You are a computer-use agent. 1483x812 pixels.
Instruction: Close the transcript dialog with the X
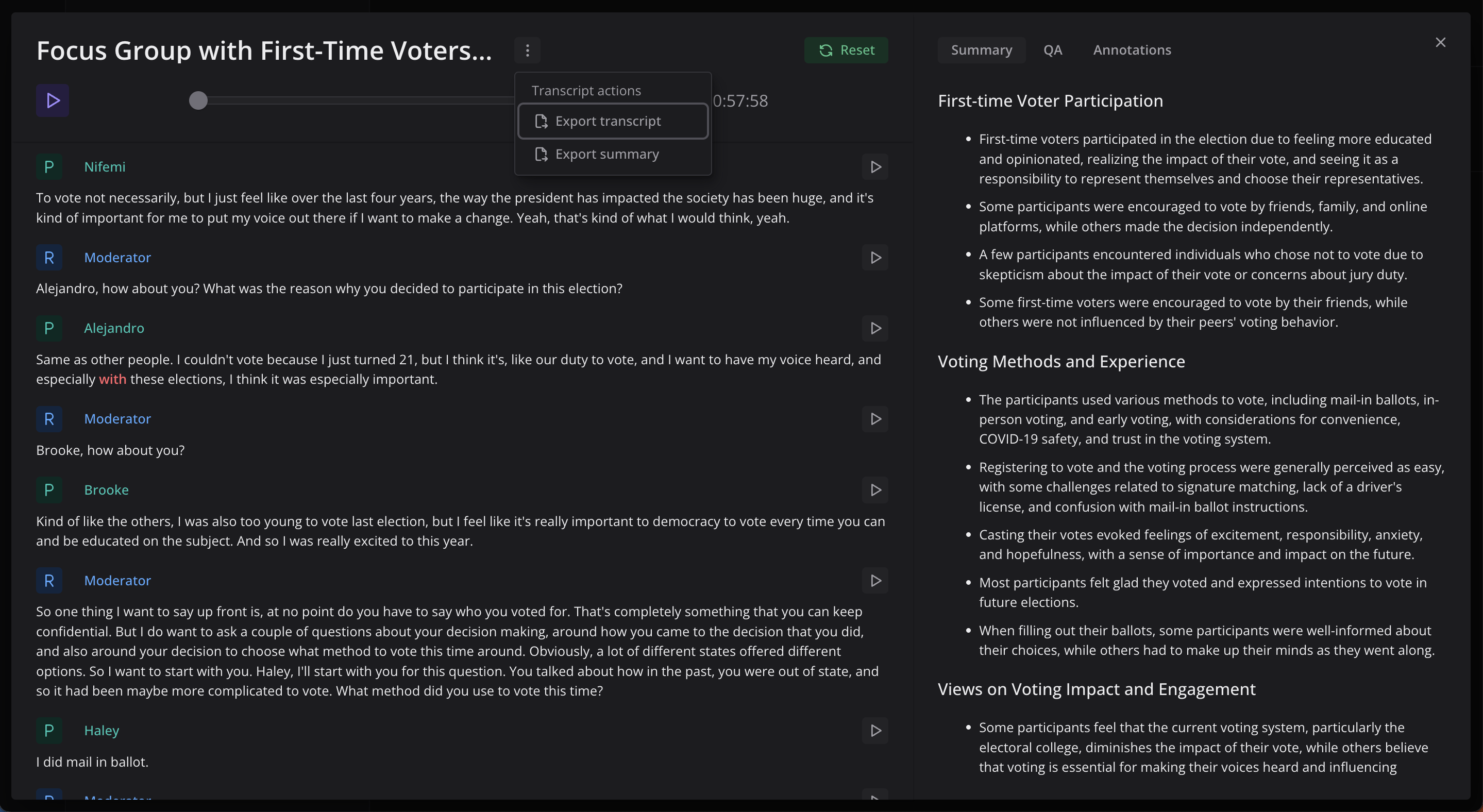pos(1440,43)
